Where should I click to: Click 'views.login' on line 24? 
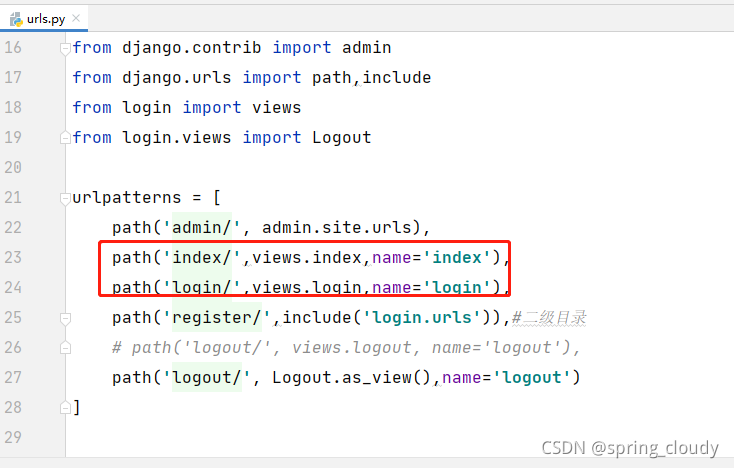coord(307,288)
